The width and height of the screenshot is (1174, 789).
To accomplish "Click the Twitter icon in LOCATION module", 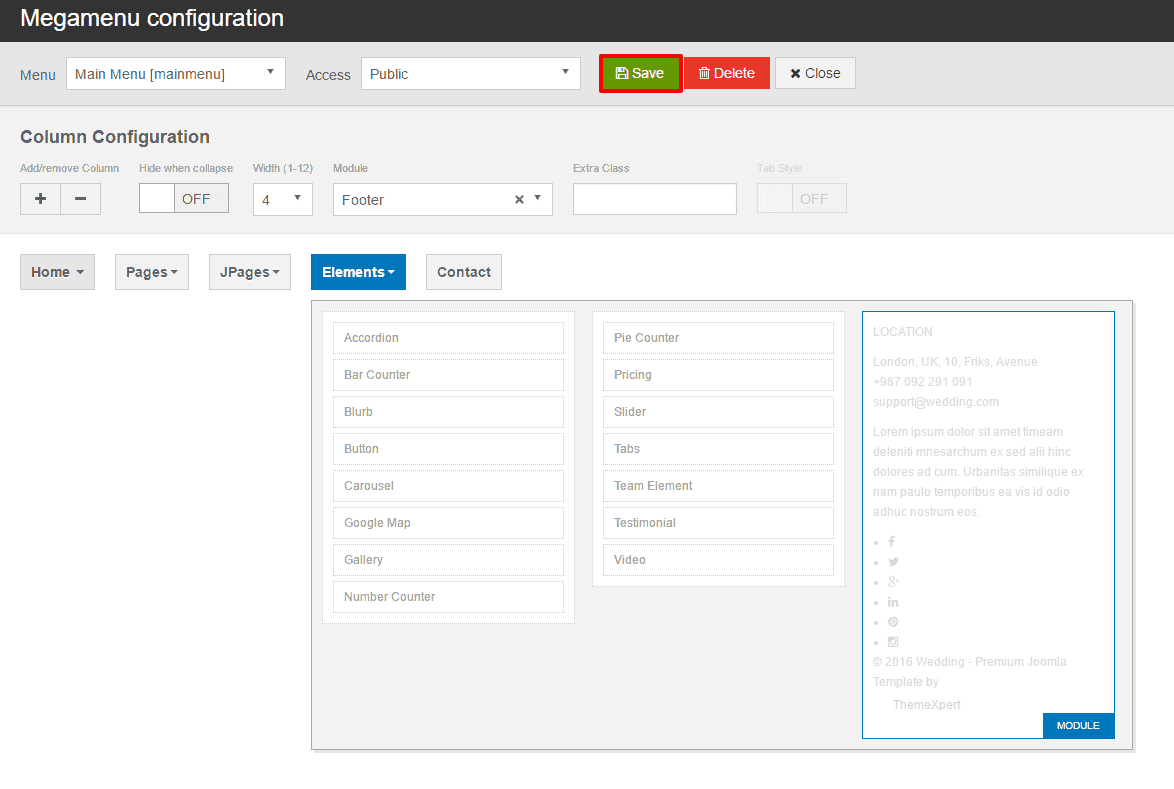I will pyautogui.click(x=892, y=561).
